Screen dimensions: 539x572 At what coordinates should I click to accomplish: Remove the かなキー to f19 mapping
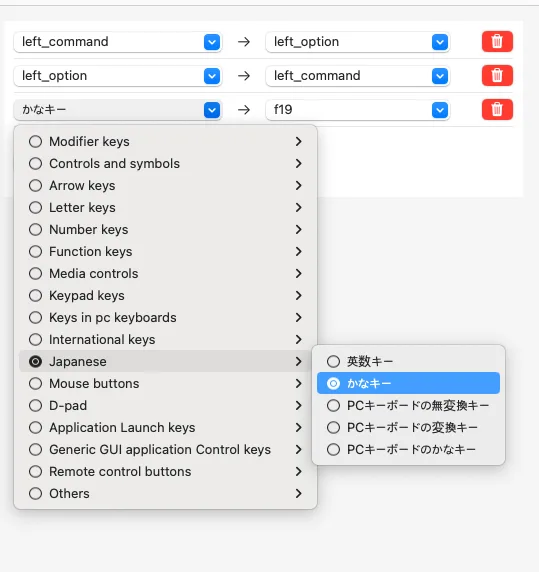tap(497, 109)
